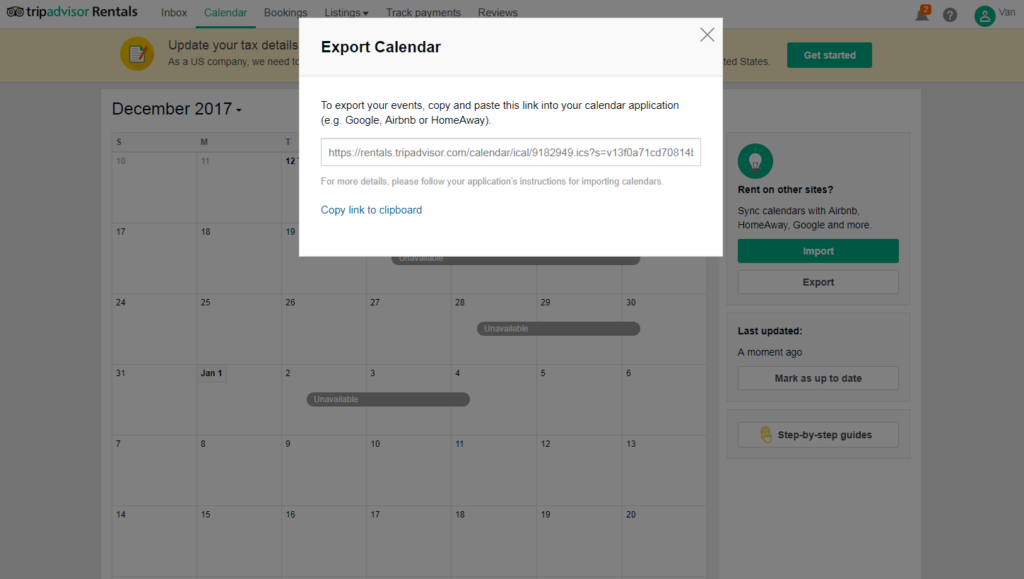Select the calendar export URL field
This screenshot has width=1024, height=579.
click(x=510, y=152)
